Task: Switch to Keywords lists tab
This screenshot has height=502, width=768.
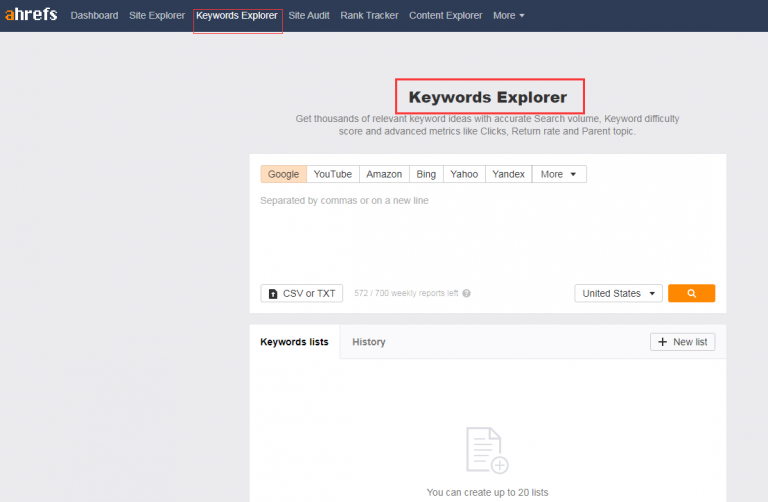Action: coord(294,342)
